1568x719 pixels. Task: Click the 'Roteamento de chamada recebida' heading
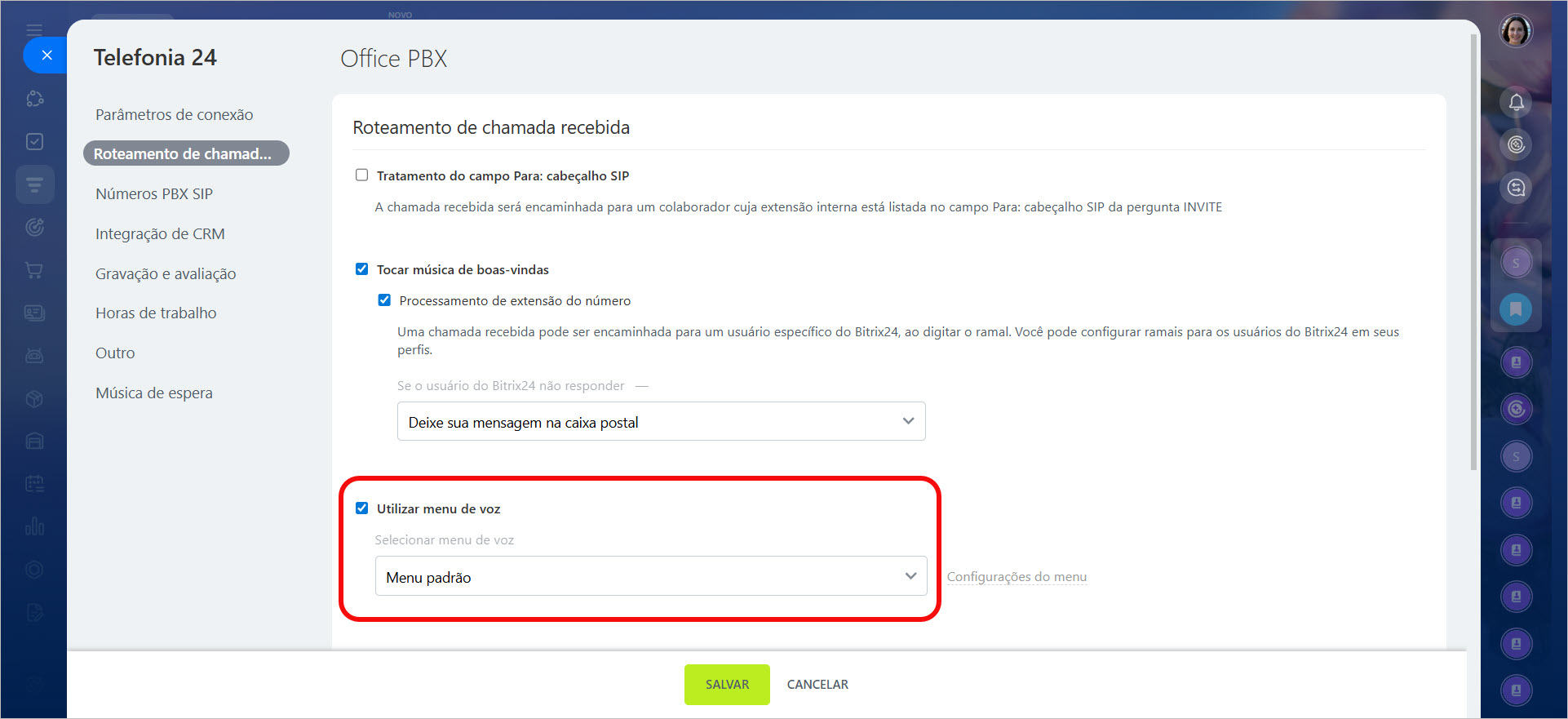[x=491, y=127]
